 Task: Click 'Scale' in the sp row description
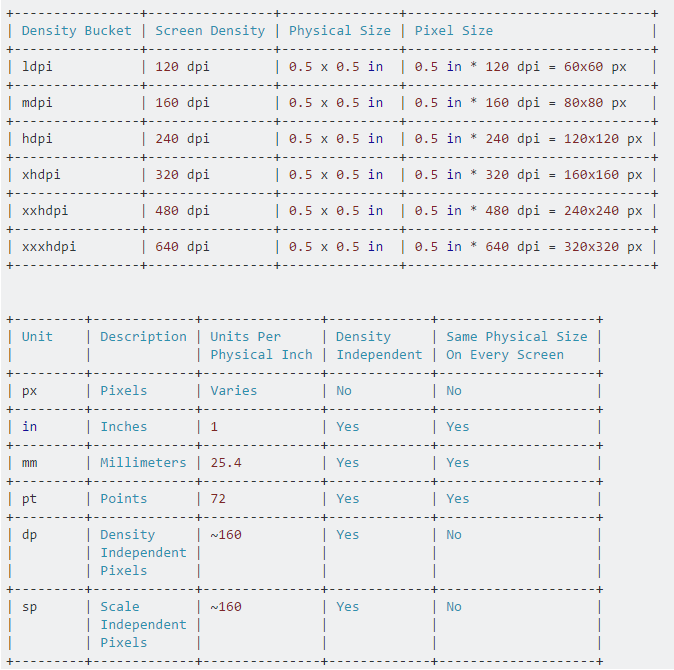coord(119,607)
